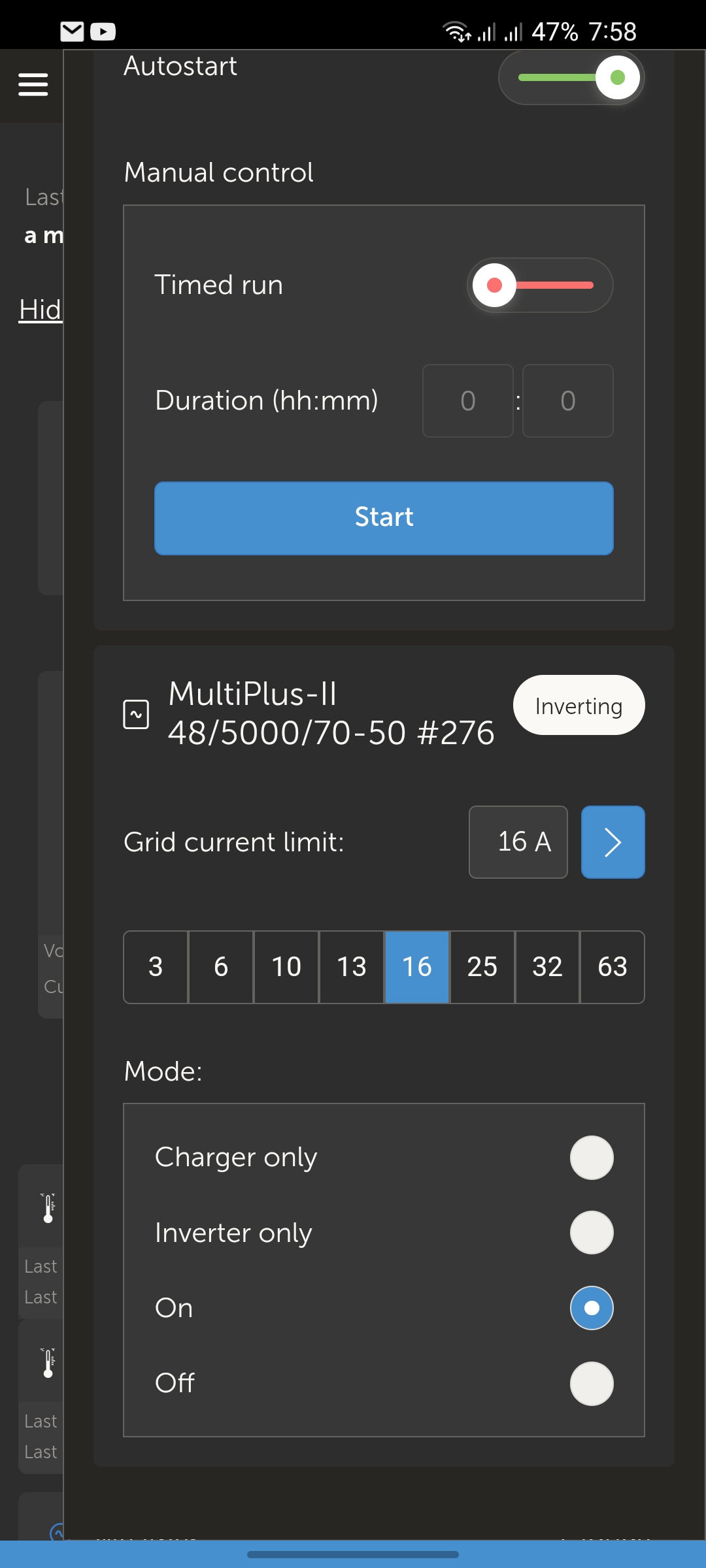Tap the upper thermometer sensor icon
This screenshot has height=1568, width=706.
point(48,1207)
